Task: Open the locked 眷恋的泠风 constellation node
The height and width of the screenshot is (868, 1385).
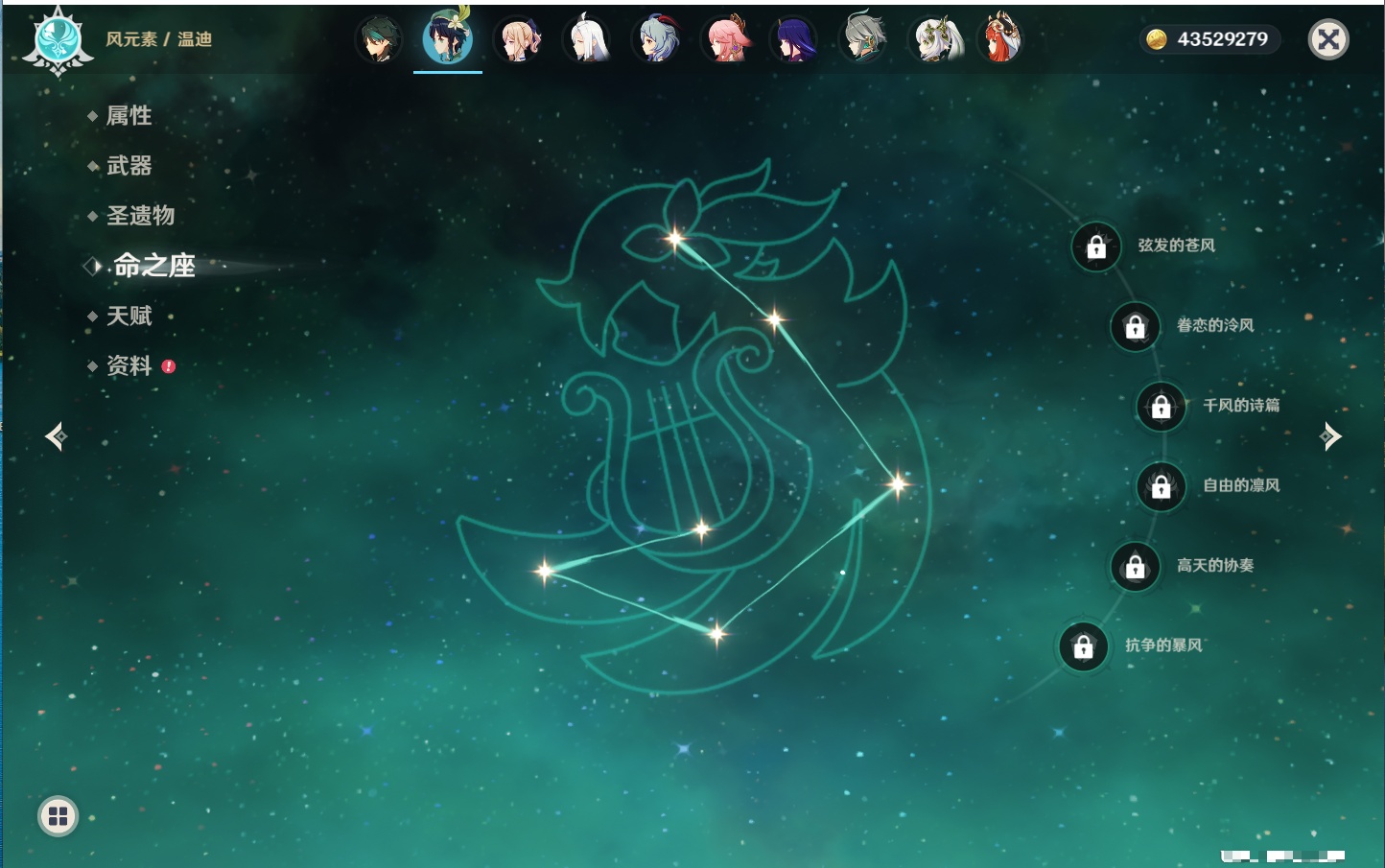Action: click(x=1136, y=327)
